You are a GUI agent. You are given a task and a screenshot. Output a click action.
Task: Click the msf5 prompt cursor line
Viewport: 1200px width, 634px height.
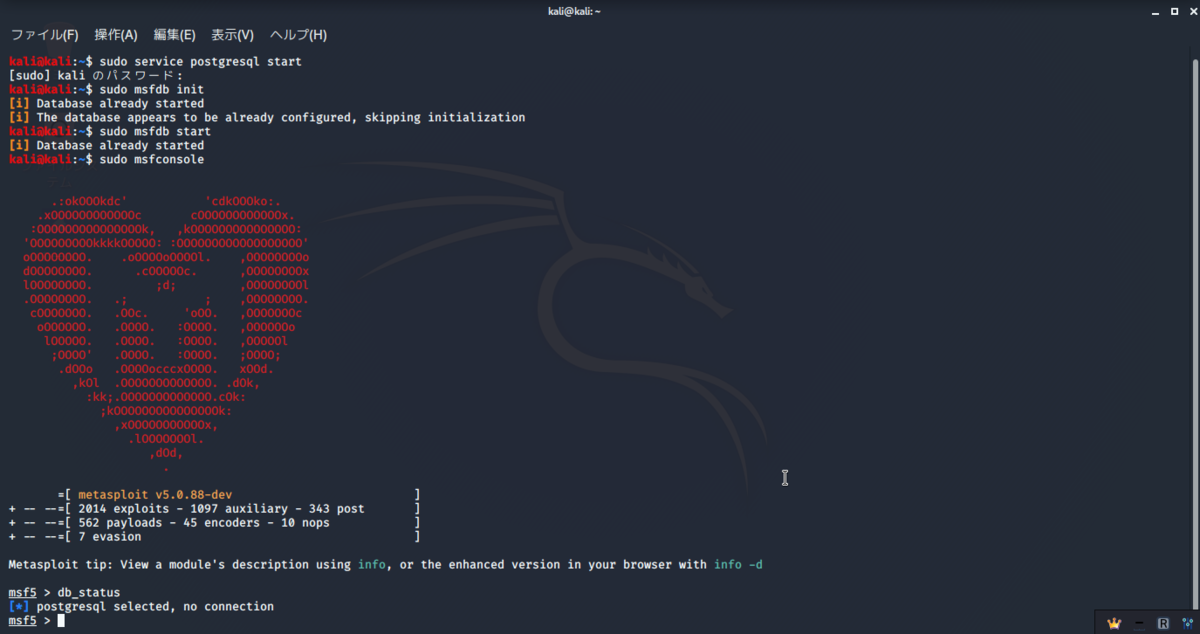click(36, 621)
